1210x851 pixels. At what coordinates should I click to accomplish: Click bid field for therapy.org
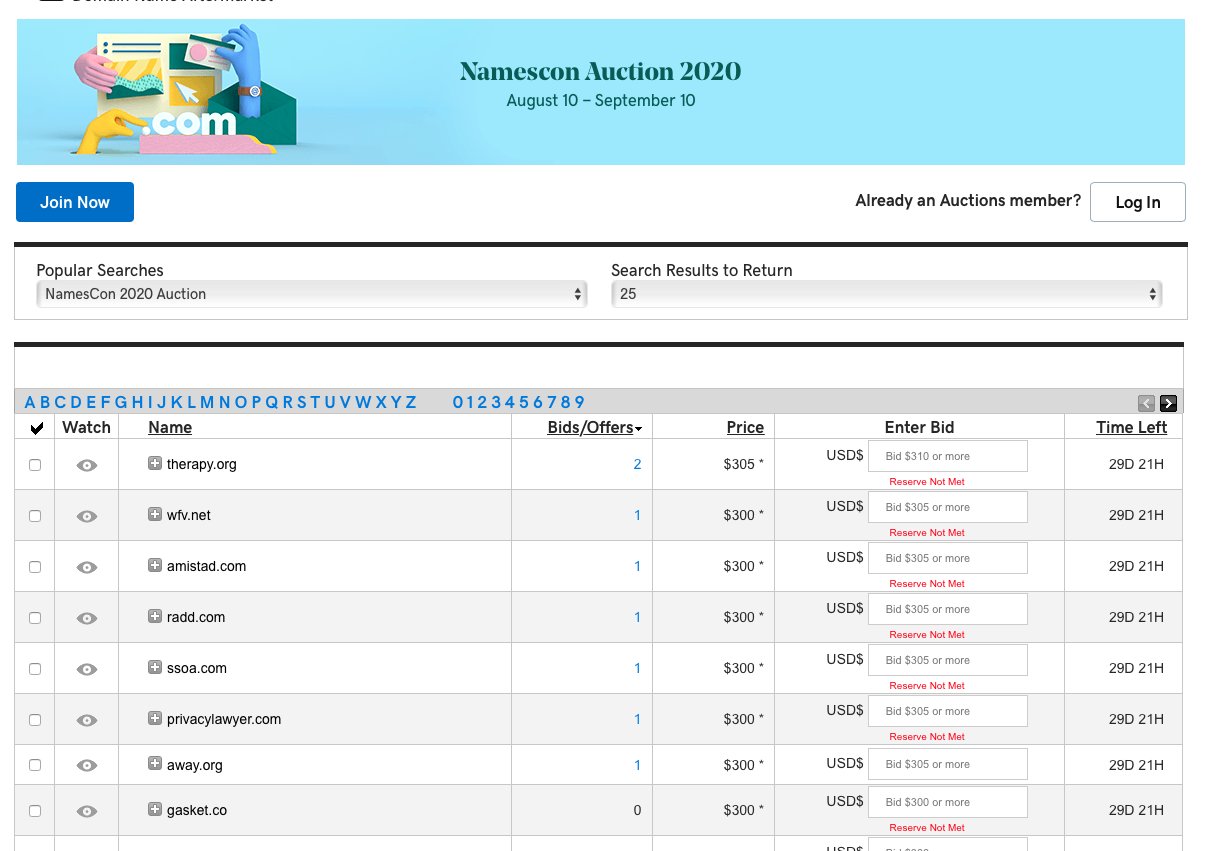[948, 456]
